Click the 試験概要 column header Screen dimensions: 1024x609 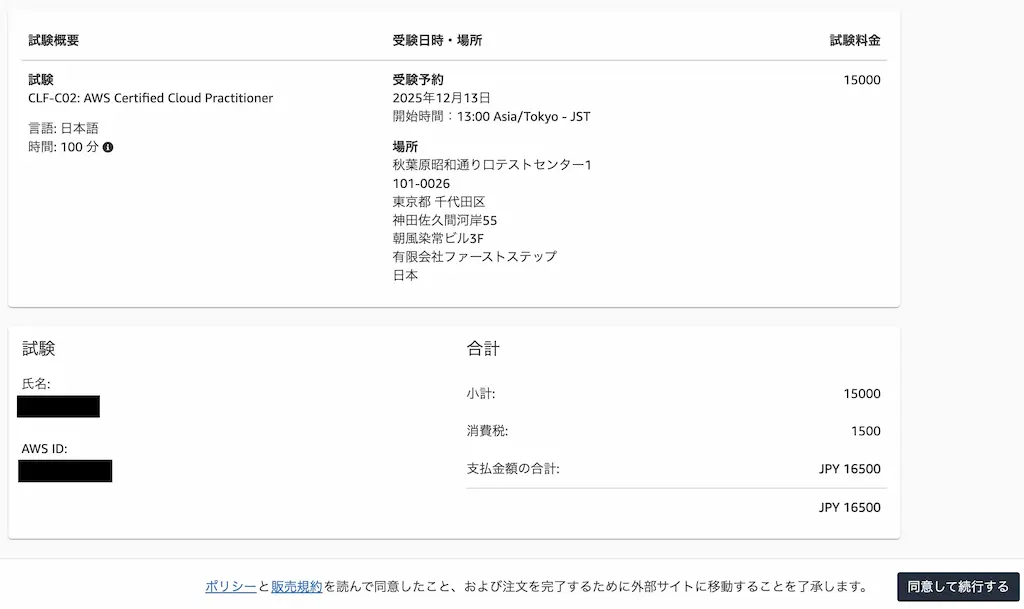pos(54,40)
